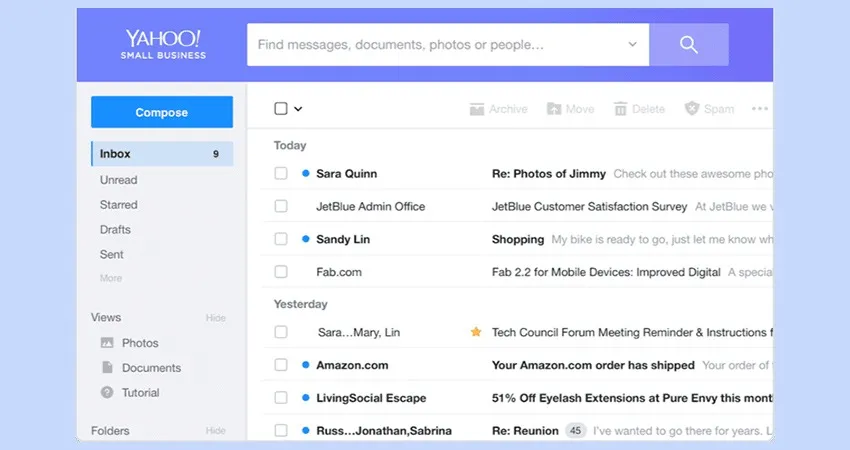Open the Re: Photos of Jimmy email
The width and height of the screenshot is (850, 450).
click(549, 173)
